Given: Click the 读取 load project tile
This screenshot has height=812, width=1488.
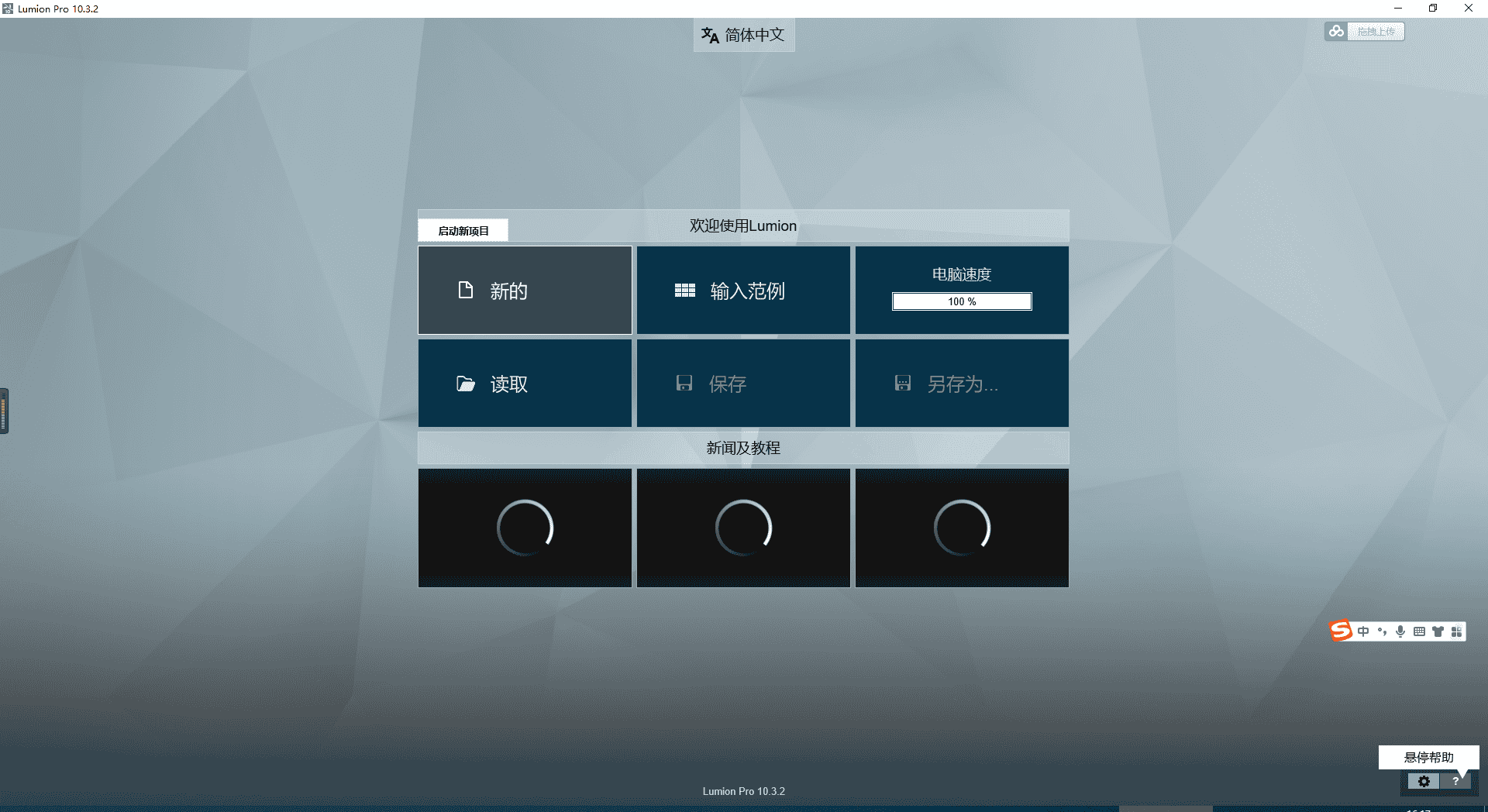Looking at the screenshot, I should [525, 384].
